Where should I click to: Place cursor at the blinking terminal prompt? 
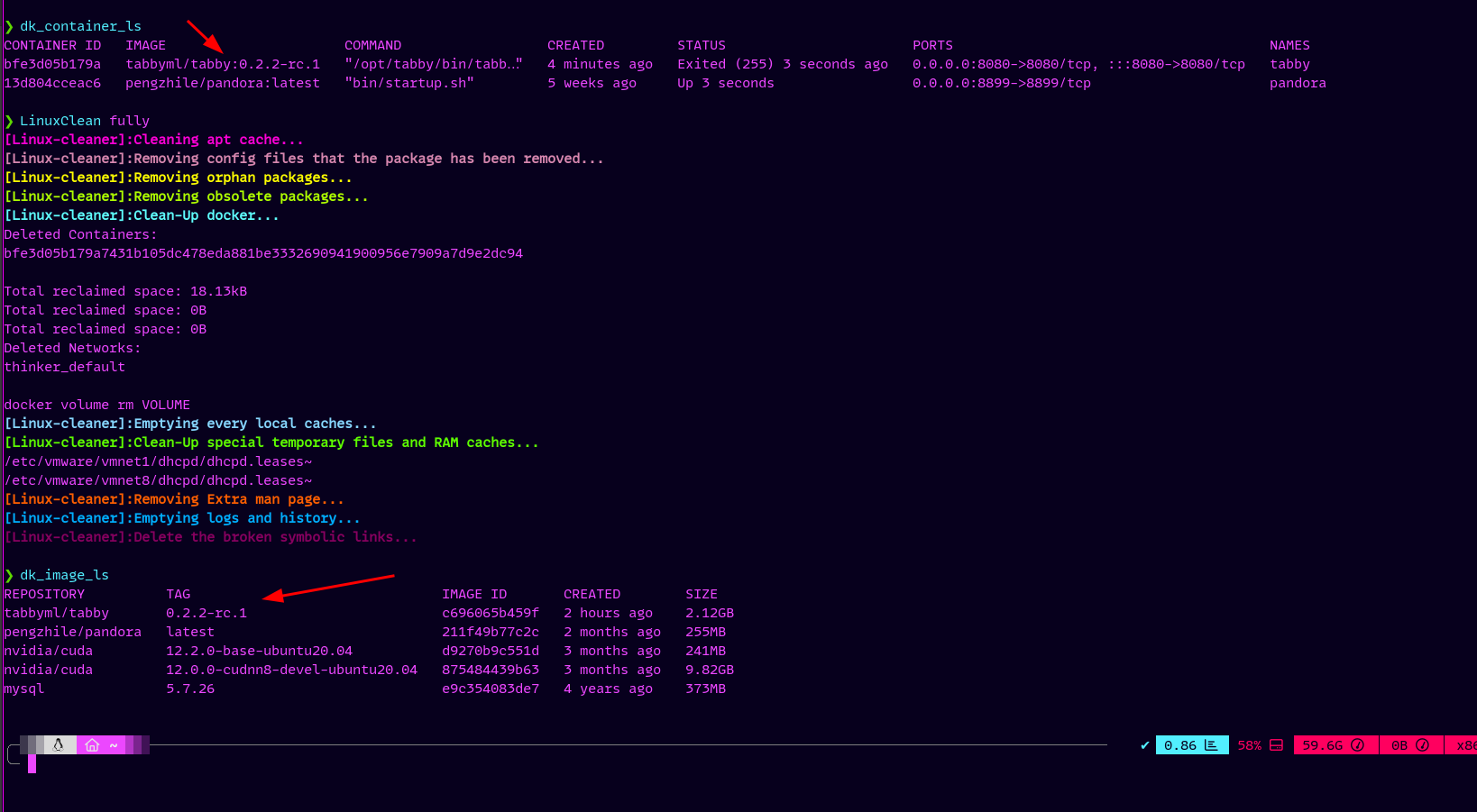click(32, 762)
